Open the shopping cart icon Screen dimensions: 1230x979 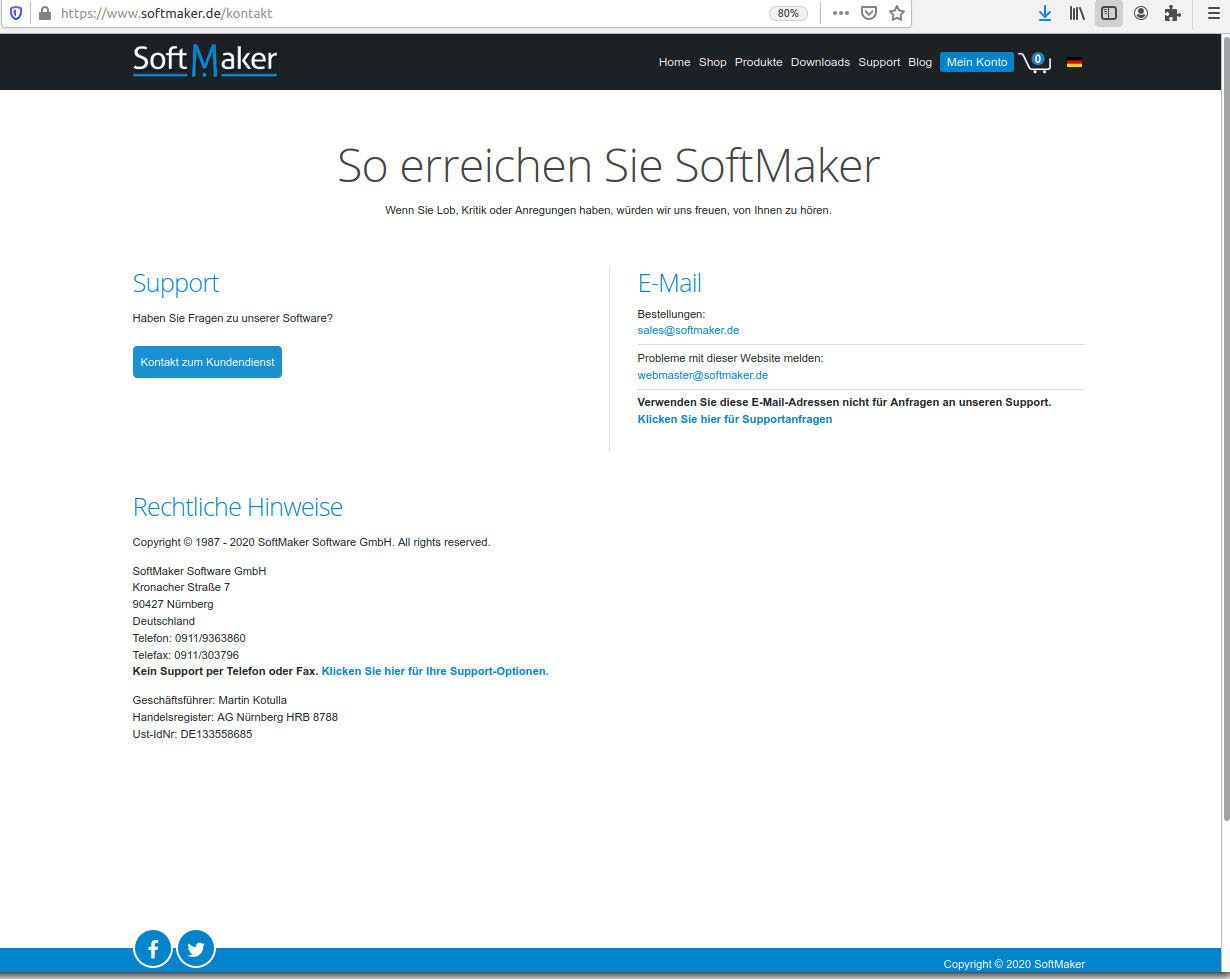click(1034, 63)
